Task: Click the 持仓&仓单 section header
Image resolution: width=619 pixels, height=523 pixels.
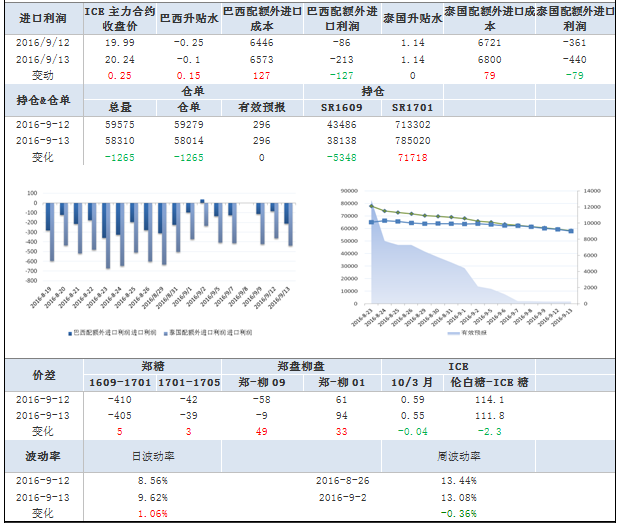Action: coord(44,99)
